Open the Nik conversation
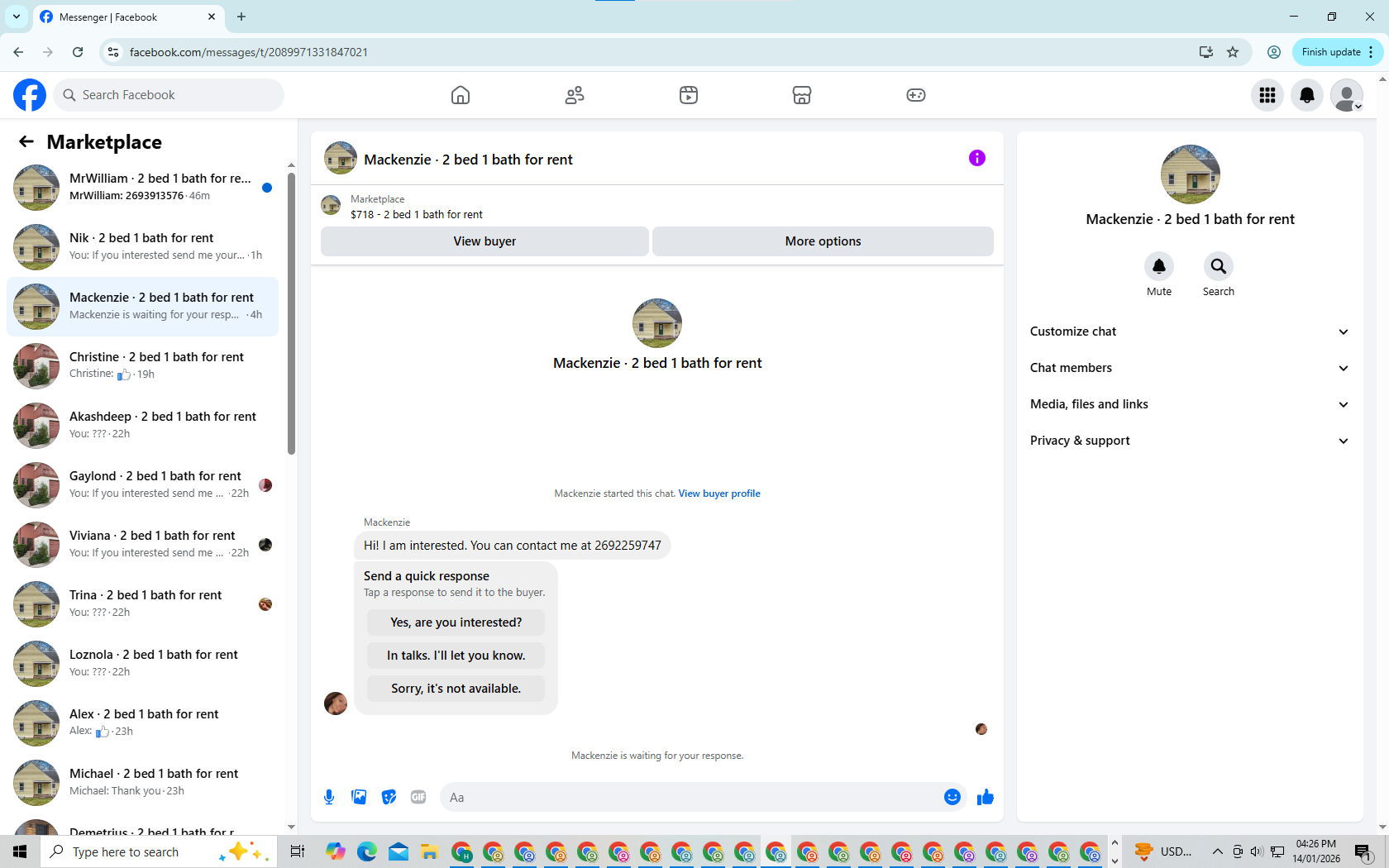The height and width of the screenshot is (868, 1389). pyautogui.click(x=142, y=247)
